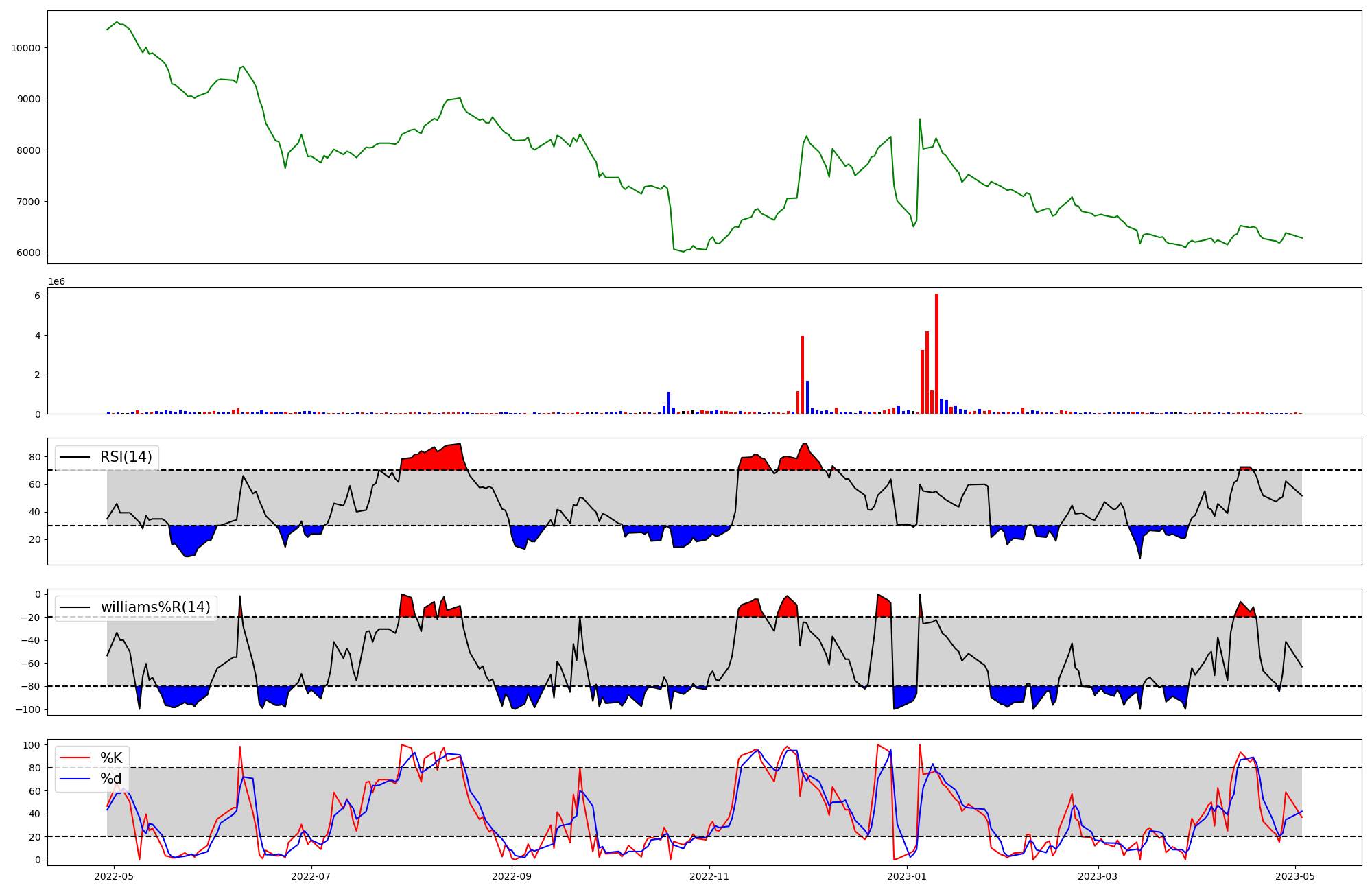Click the 2022-09 x-axis date label

[512, 876]
